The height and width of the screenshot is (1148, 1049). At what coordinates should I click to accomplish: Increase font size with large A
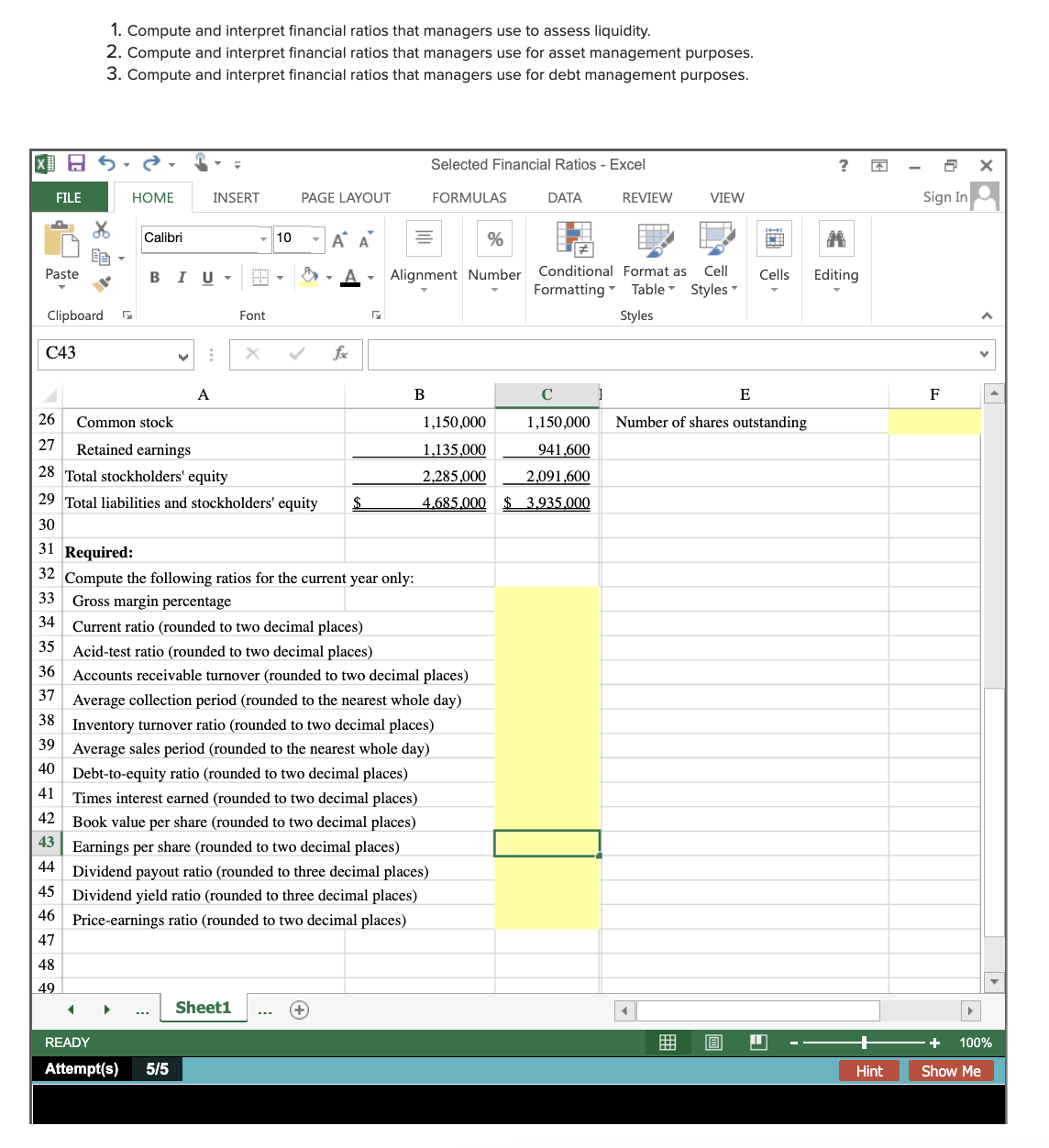(x=338, y=239)
